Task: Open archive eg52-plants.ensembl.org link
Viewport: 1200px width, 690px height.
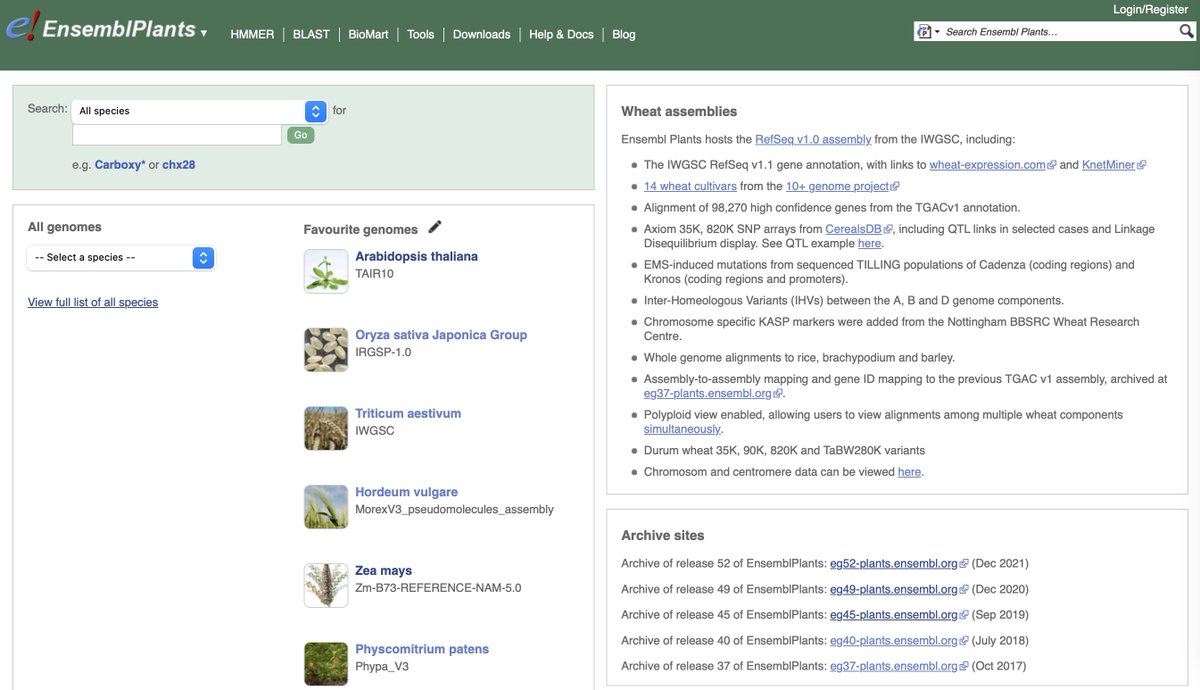Action: coord(894,563)
